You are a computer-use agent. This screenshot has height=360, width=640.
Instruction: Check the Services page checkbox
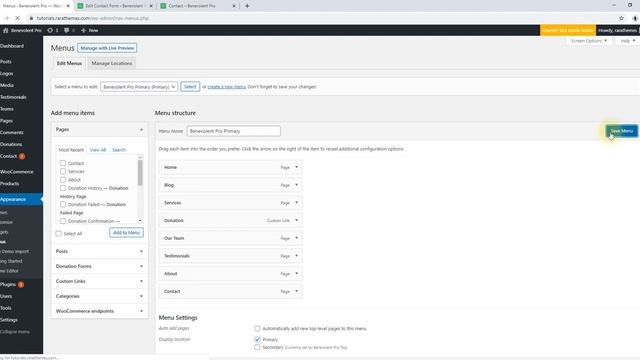point(63,171)
